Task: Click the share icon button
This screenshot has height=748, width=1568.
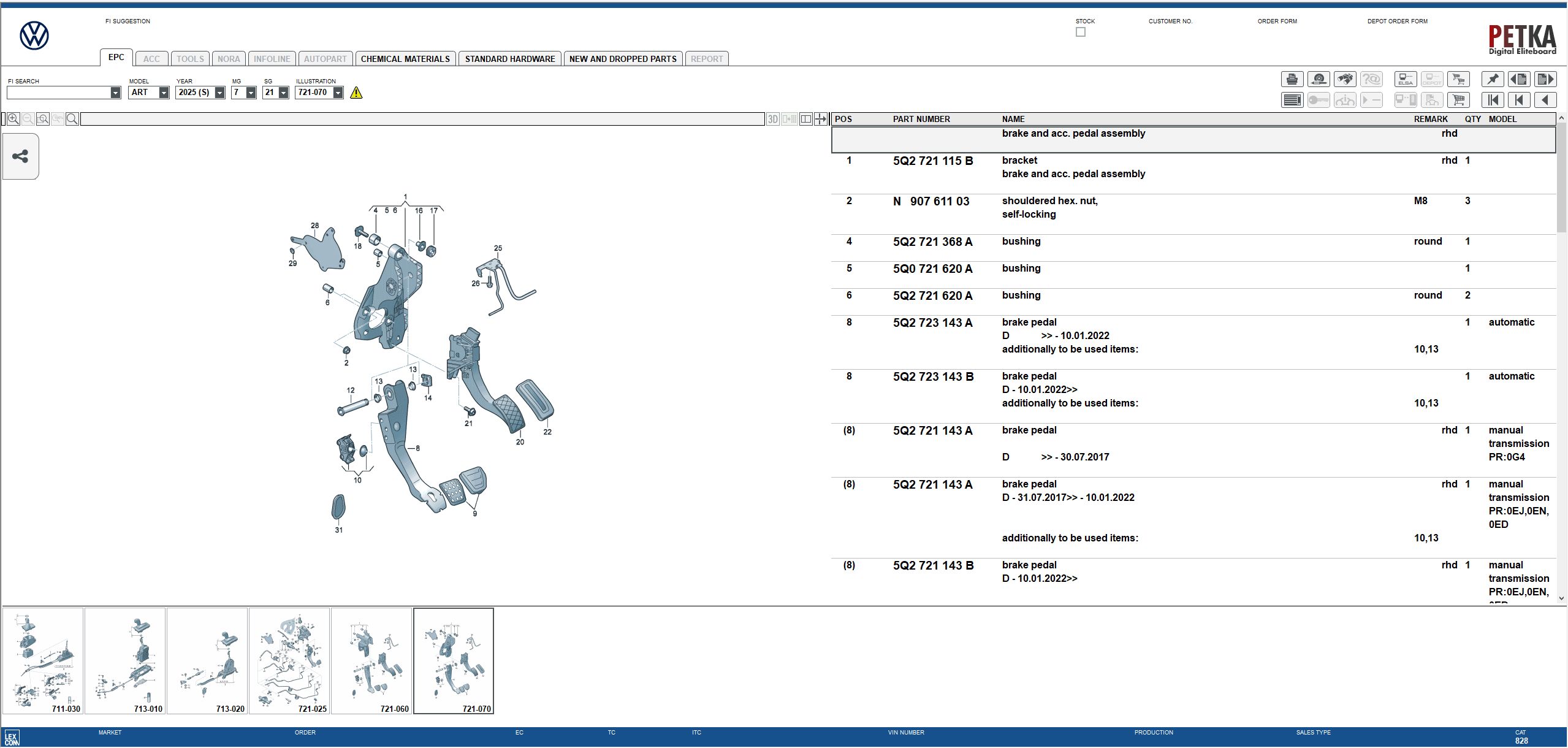Action: 21,156
